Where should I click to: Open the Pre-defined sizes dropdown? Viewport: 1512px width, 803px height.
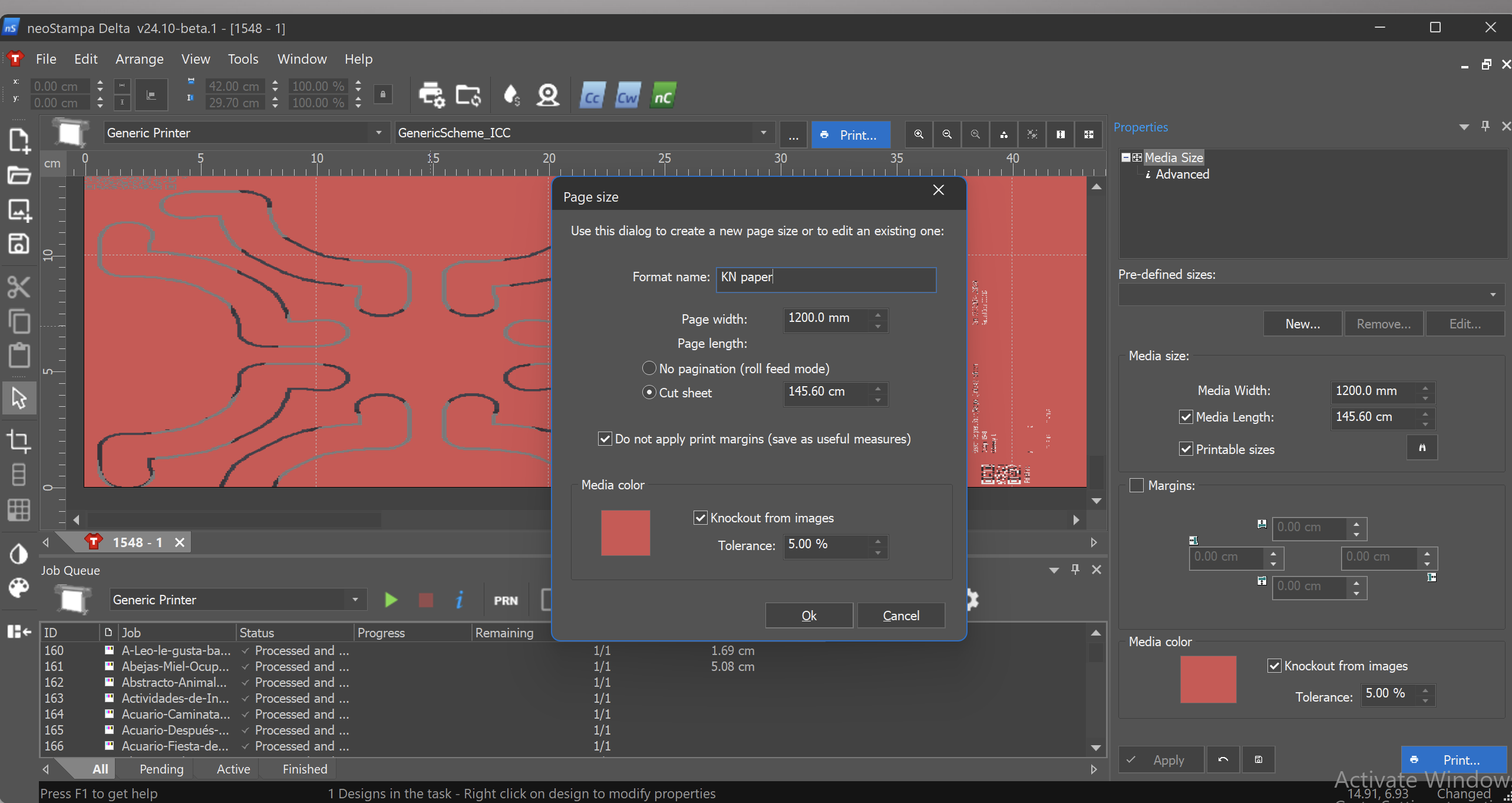pyautogui.click(x=1493, y=294)
